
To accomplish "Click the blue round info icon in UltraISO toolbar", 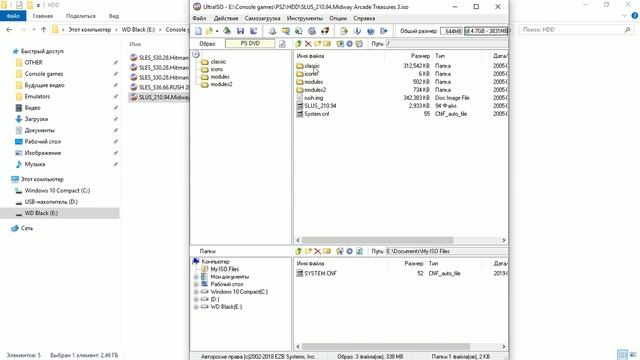I will point(371,31).
